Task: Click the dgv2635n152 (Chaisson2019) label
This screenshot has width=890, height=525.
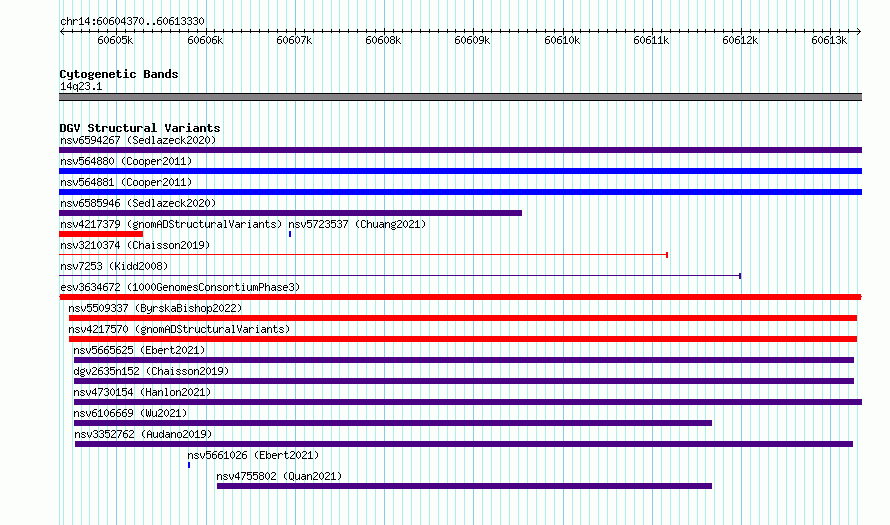Action: (x=151, y=371)
